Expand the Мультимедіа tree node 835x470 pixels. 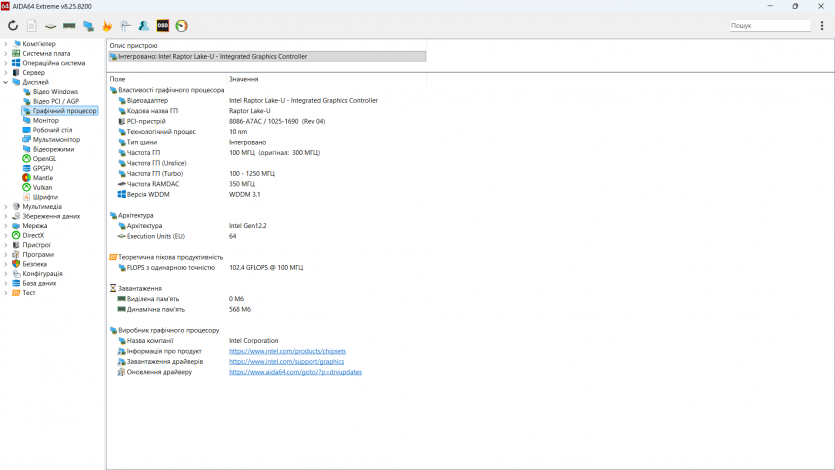[5, 207]
